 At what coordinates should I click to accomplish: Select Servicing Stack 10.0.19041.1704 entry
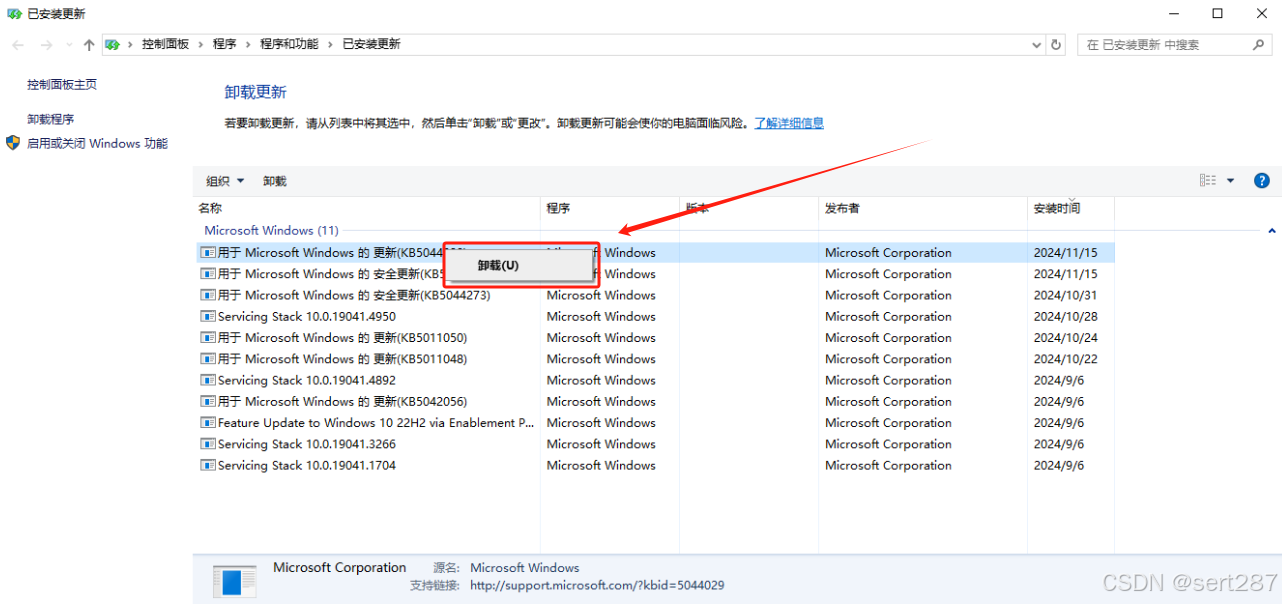click(654, 465)
